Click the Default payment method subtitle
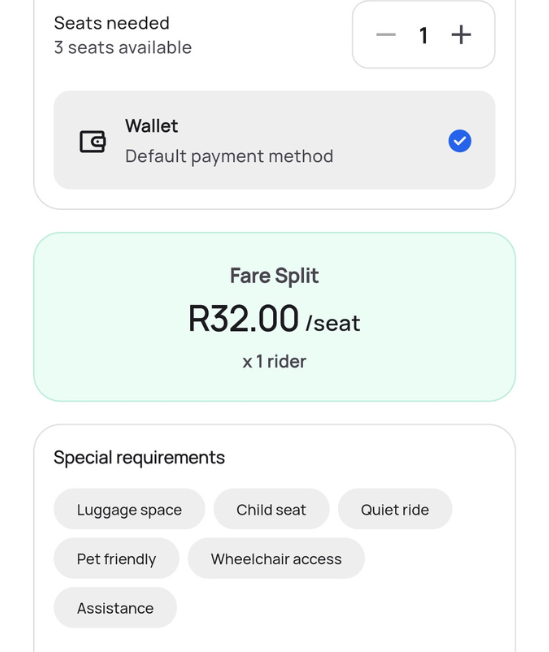This screenshot has width=549, height=652. pyautogui.click(x=229, y=156)
